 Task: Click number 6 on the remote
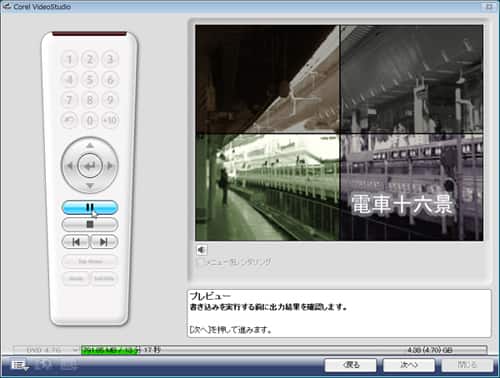coord(110,80)
